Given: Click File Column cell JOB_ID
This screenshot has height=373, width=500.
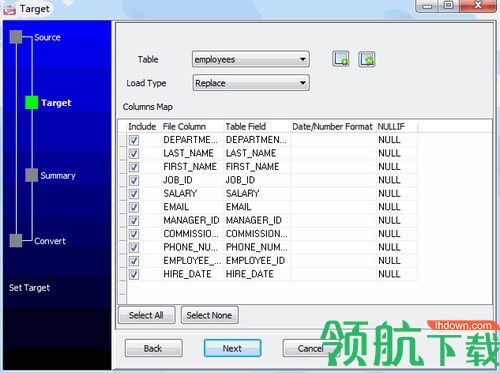Looking at the screenshot, I should point(192,180).
